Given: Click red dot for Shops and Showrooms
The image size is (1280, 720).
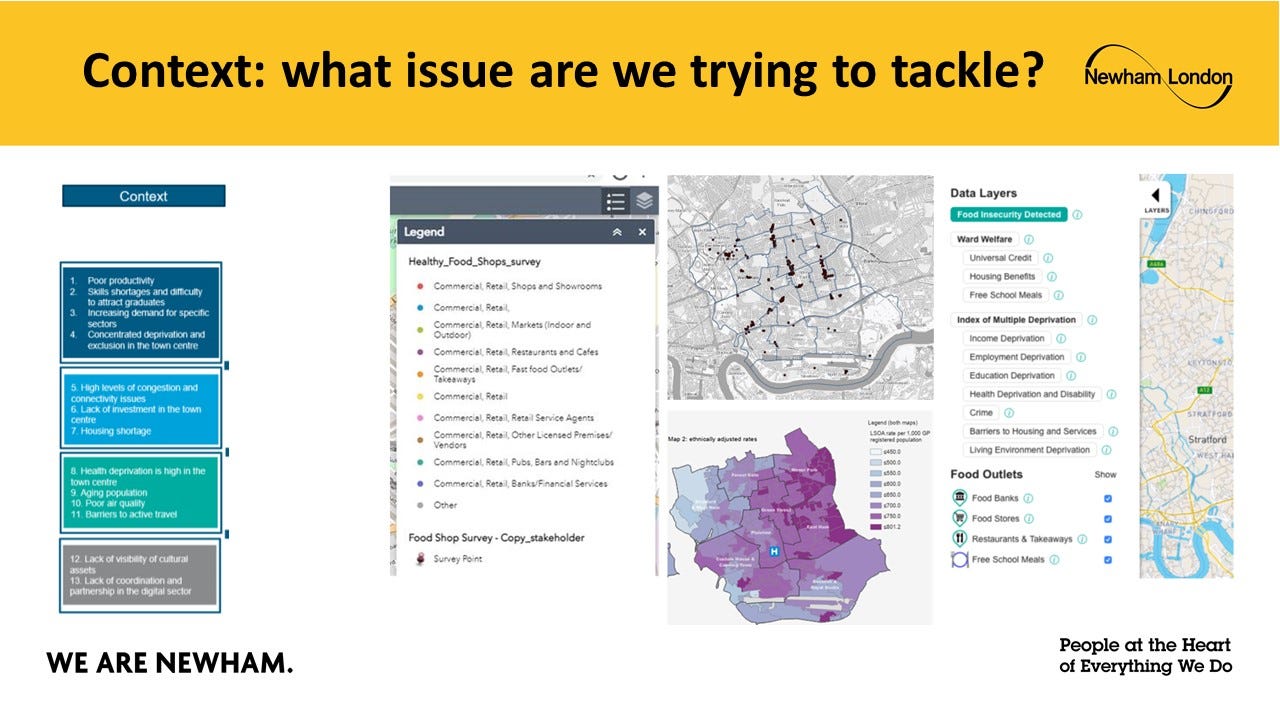Looking at the screenshot, I should coord(419,286).
